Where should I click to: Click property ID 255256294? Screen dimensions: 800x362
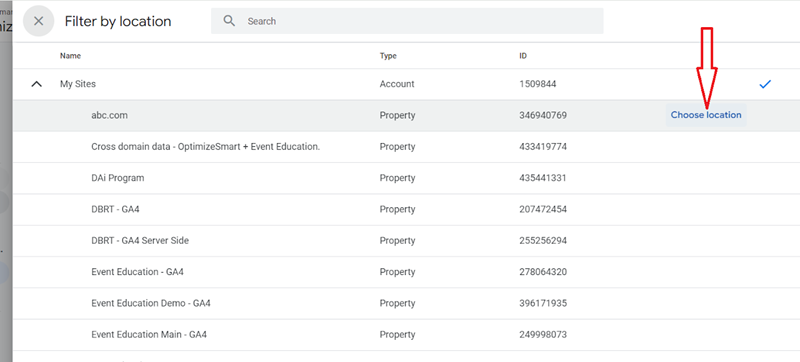tap(543, 241)
